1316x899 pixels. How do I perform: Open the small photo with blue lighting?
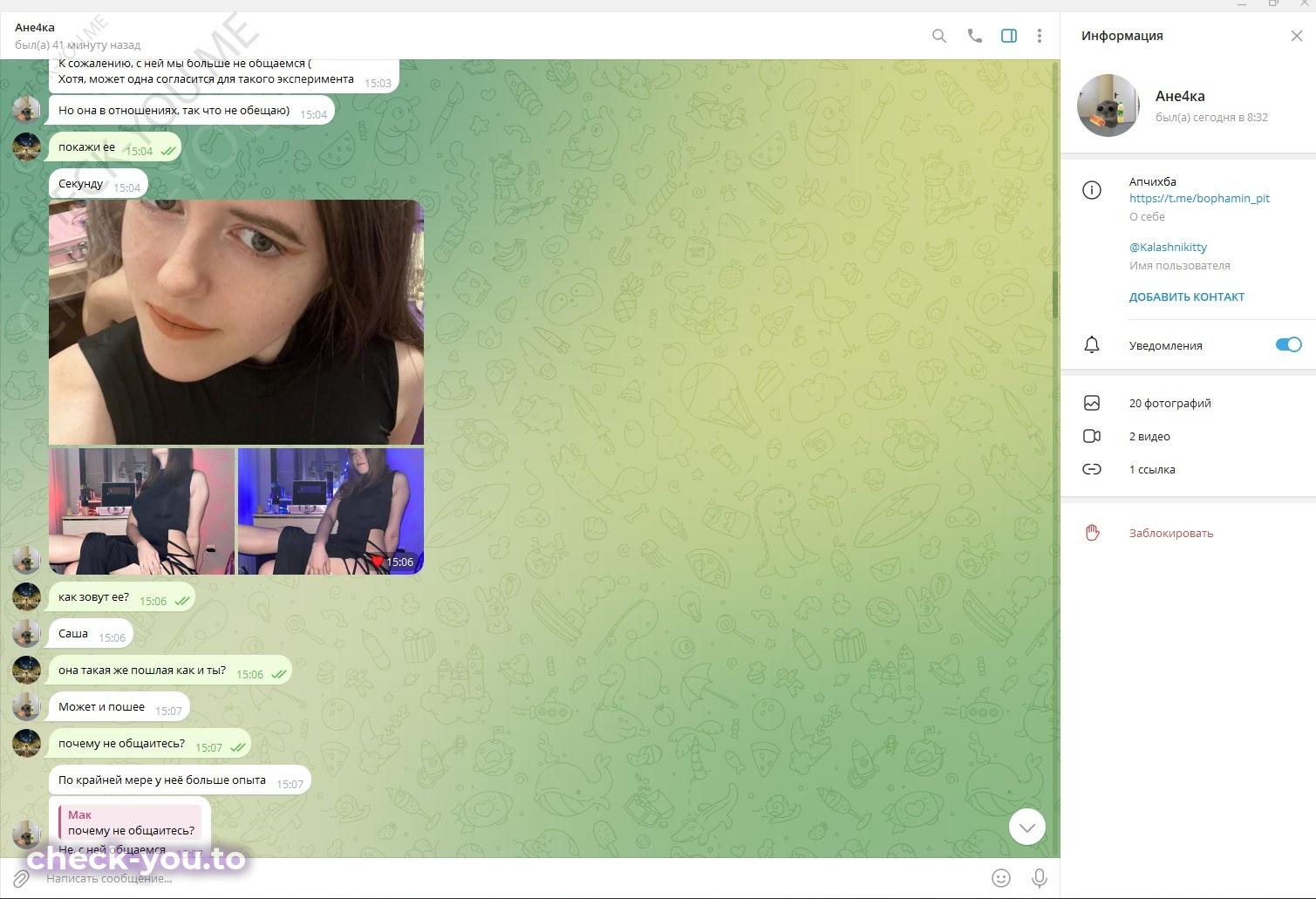tap(331, 511)
